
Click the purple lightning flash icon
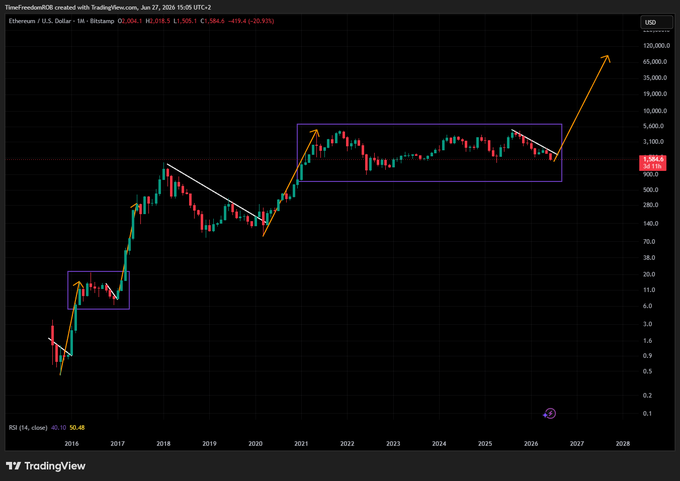(x=549, y=414)
